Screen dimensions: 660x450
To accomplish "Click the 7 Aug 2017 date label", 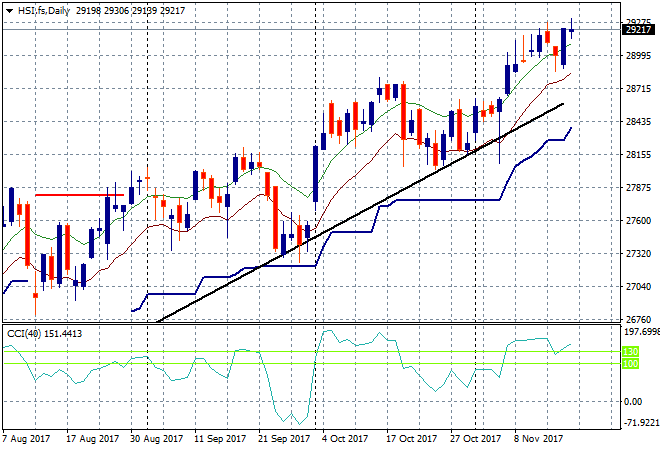I will (26, 439).
